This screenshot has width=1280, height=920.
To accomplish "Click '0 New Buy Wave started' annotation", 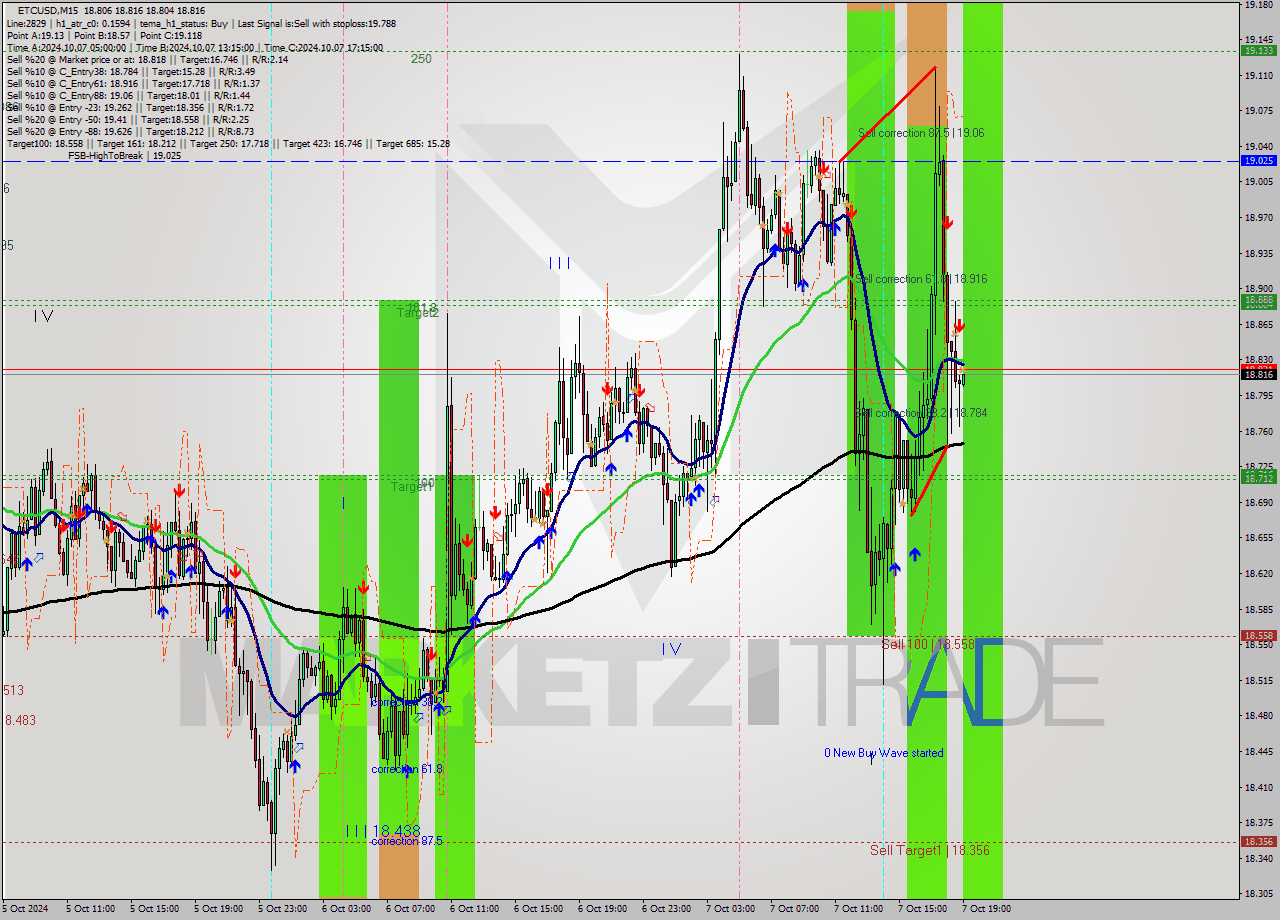I will 883,753.
